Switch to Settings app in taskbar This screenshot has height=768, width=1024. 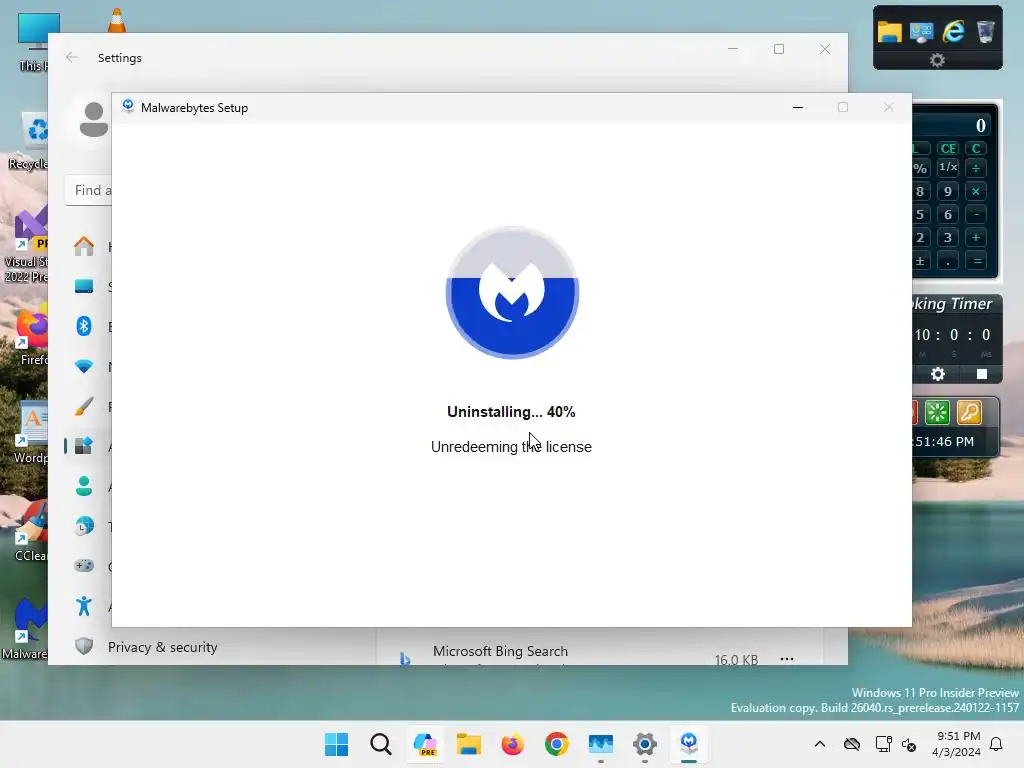645,744
